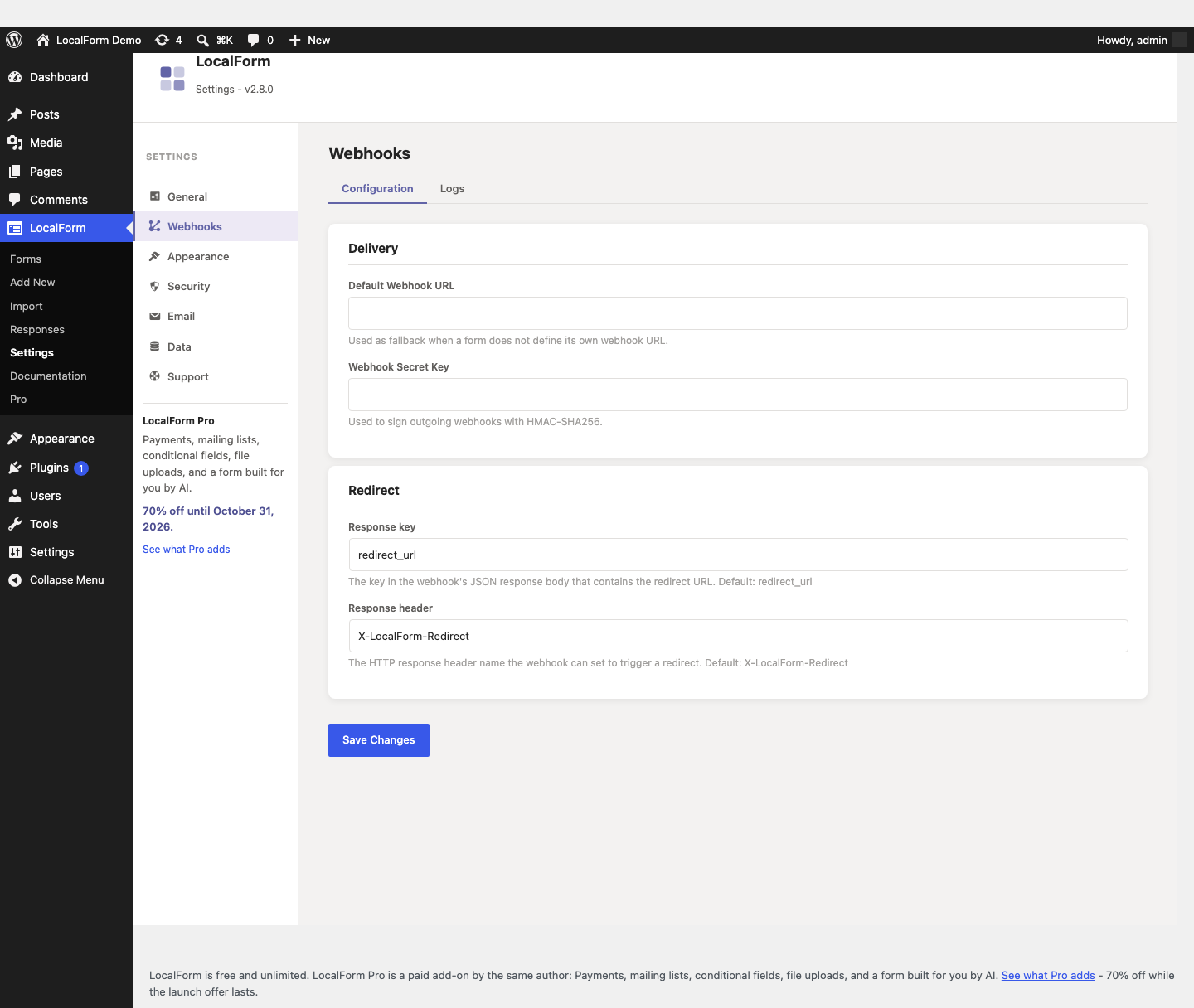Click the Collapse Menu arrow icon
The width and height of the screenshot is (1194, 1008).
[15, 580]
